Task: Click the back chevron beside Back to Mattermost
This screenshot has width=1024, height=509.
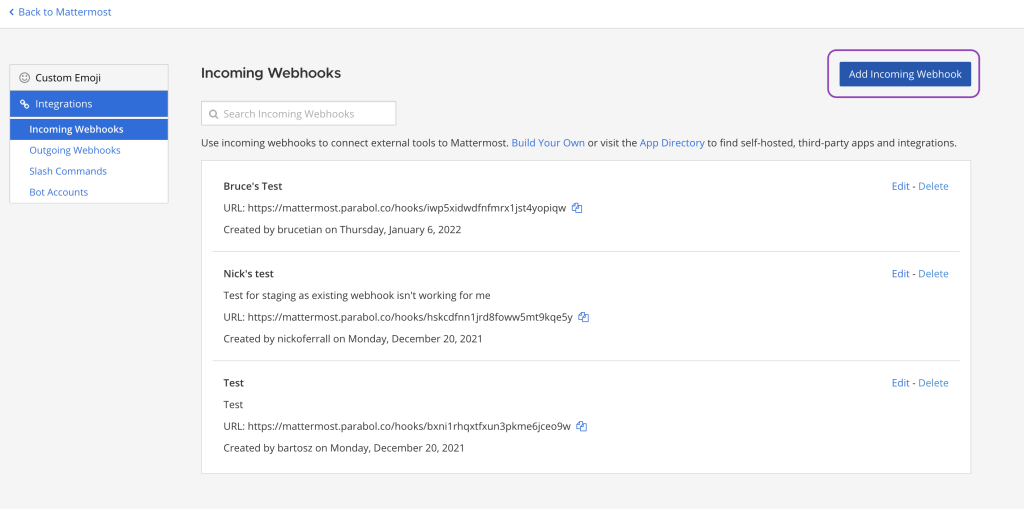Action: pyautogui.click(x=11, y=12)
